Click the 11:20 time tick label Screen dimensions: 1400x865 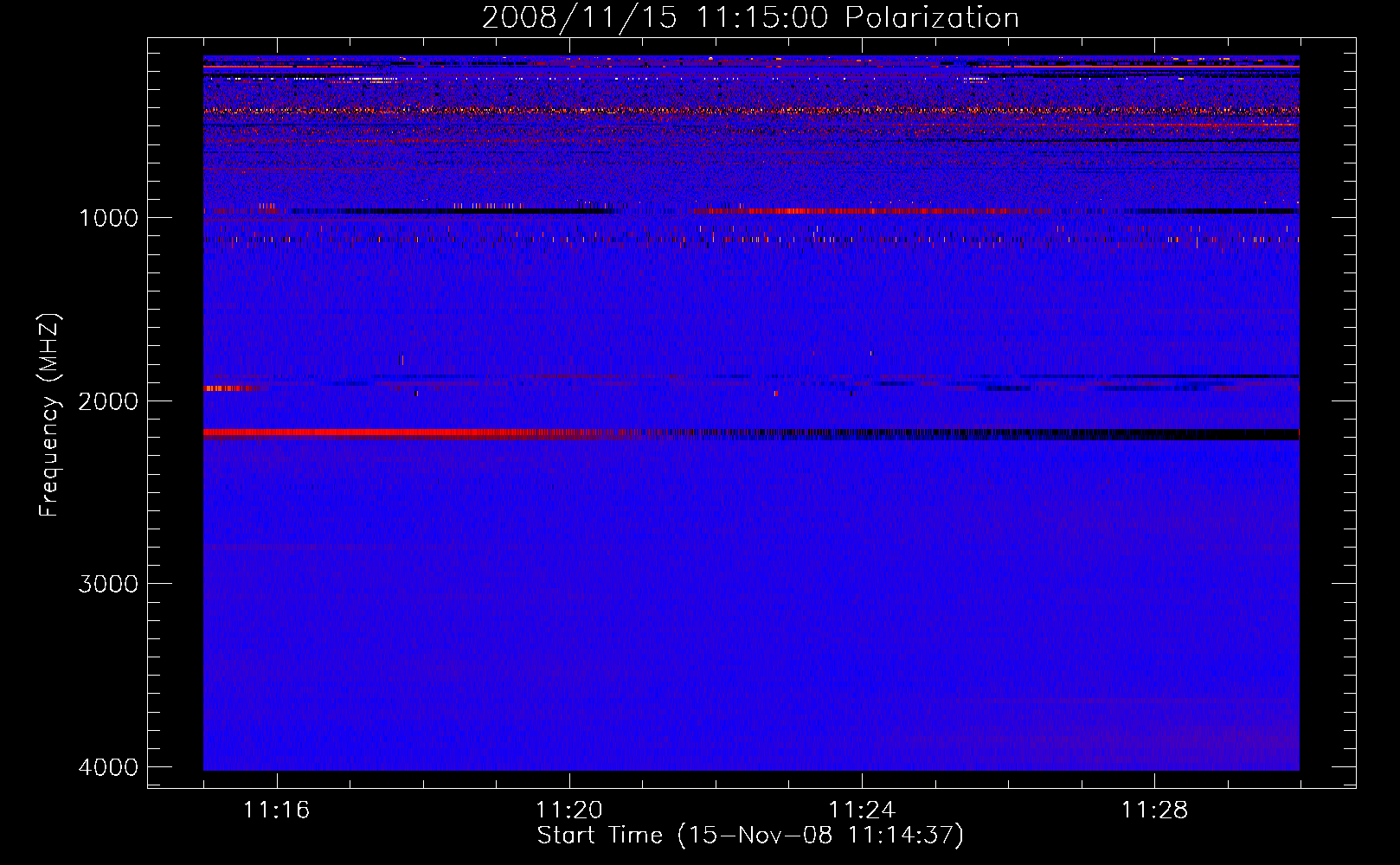[568, 811]
